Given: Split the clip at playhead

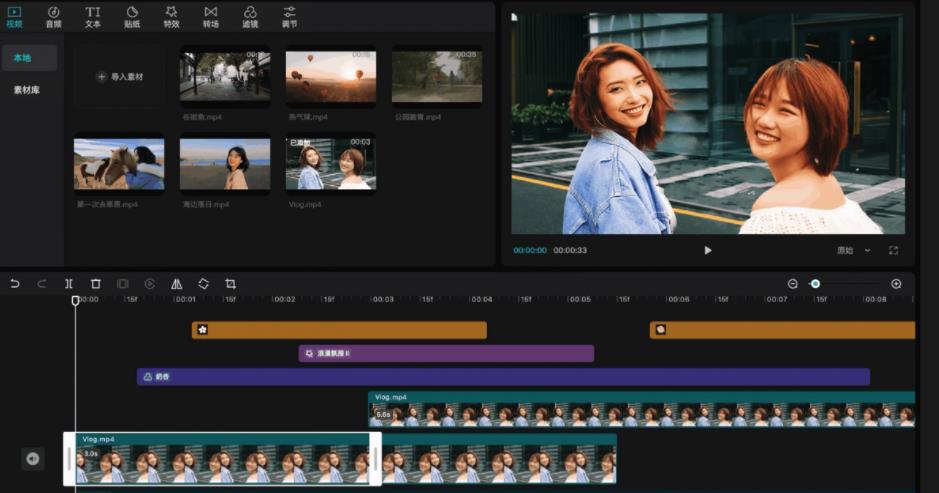Looking at the screenshot, I should click(x=69, y=284).
